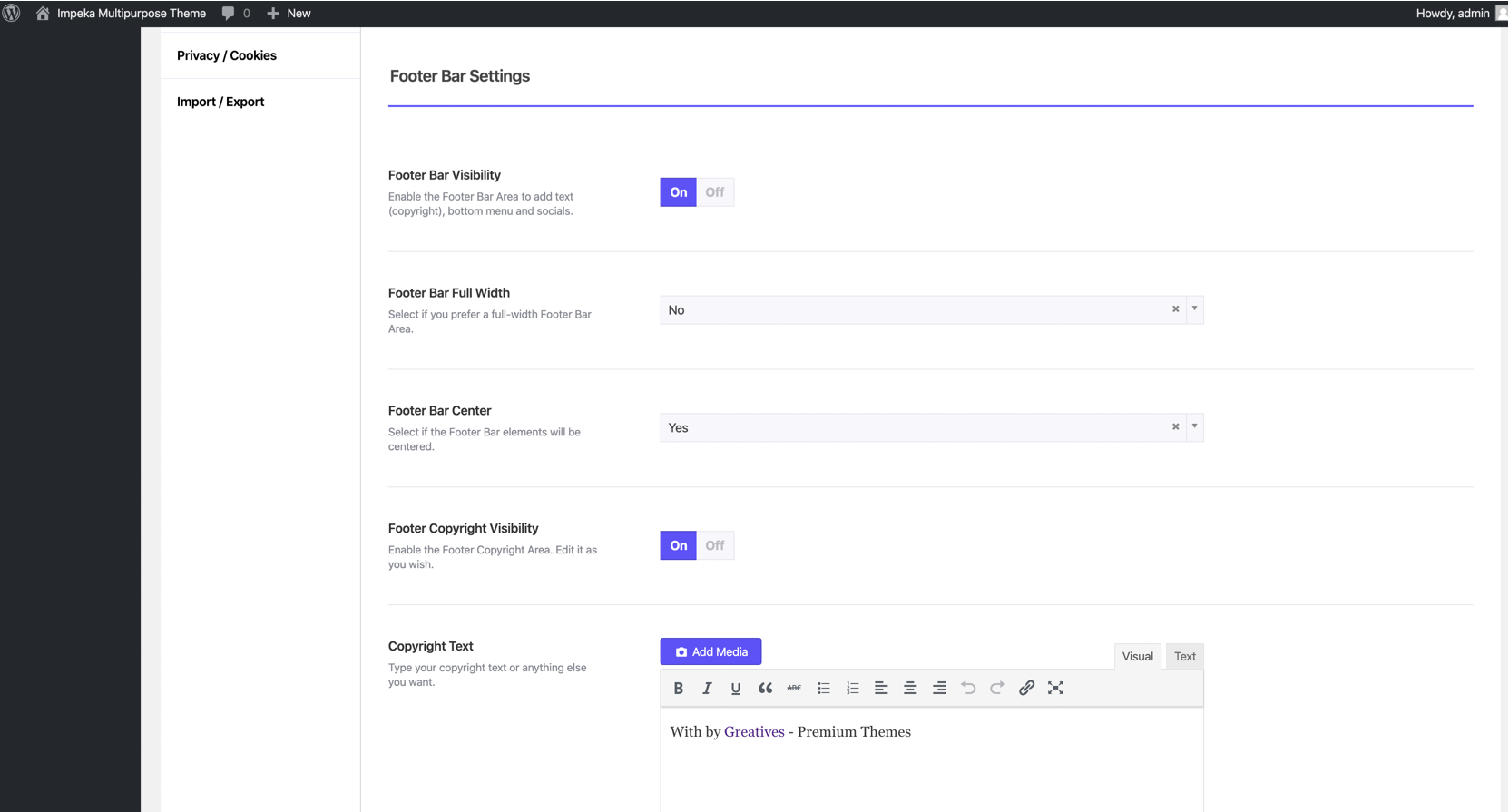This screenshot has height=812, width=1509.
Task: Open the Import / Export settings section
Action: tap(220, 102)
